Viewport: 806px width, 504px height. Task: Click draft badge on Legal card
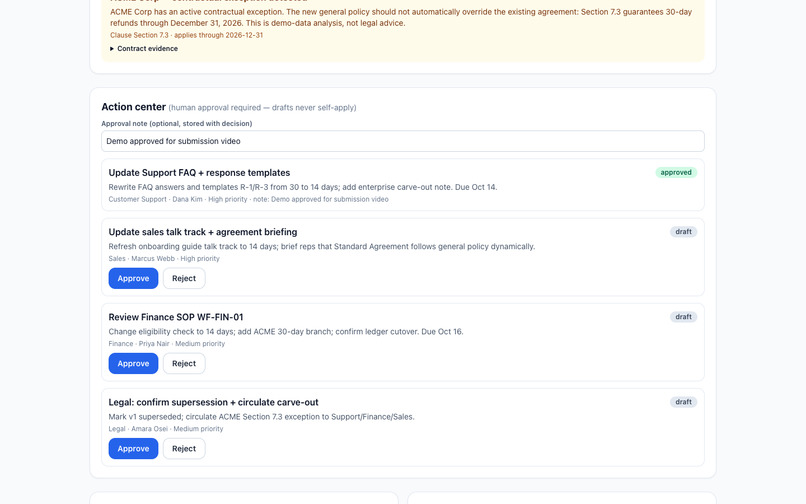[683, 402]
